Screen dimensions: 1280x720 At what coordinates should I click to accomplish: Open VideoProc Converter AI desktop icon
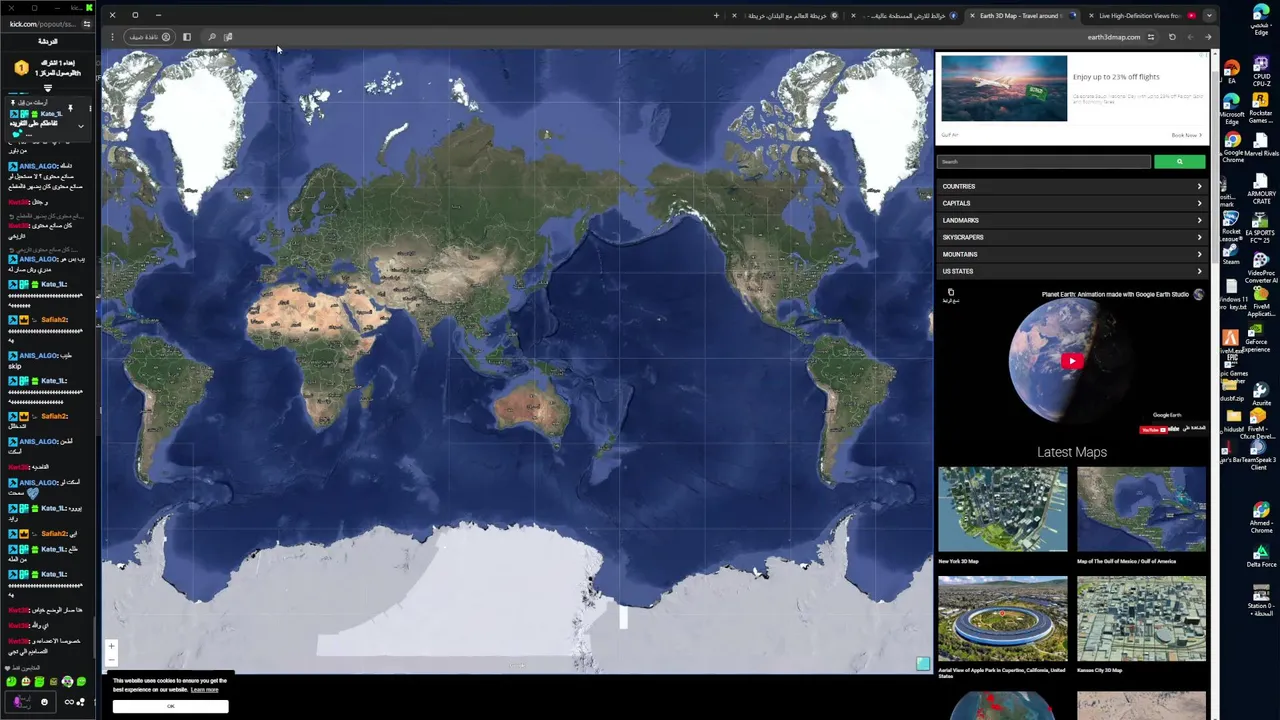1261,268
